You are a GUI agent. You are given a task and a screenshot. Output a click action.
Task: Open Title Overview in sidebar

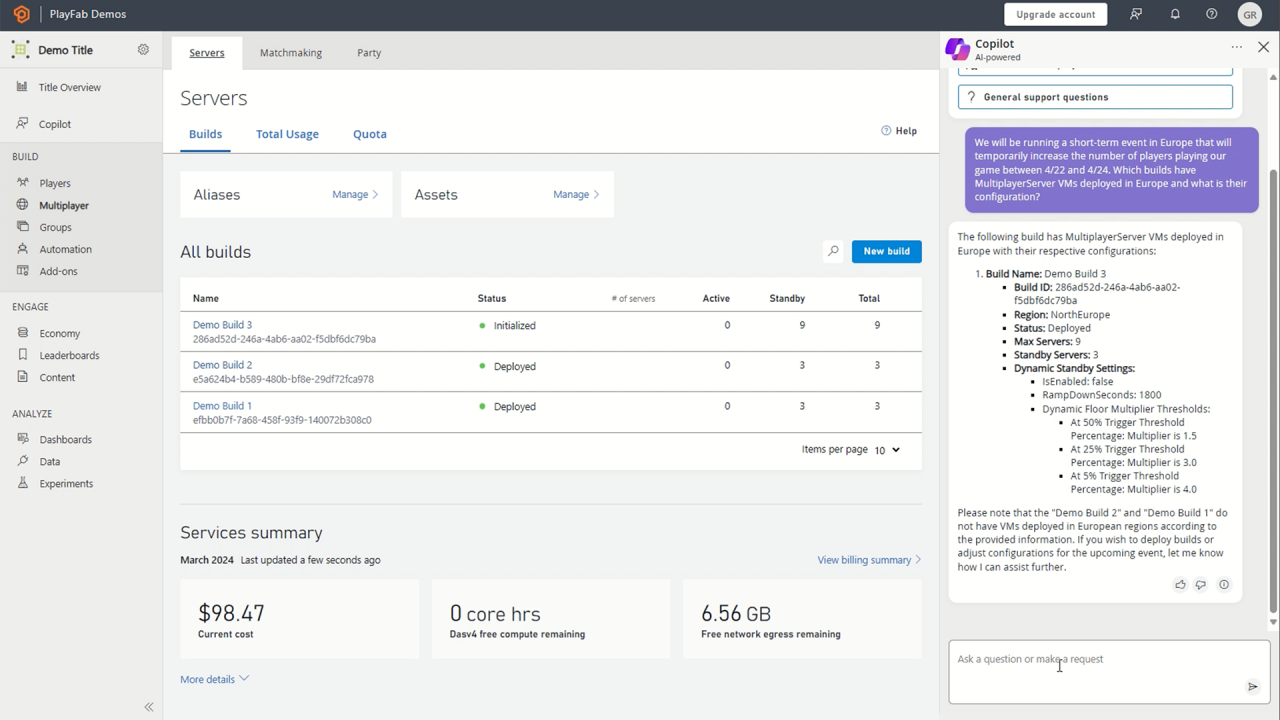click(70, 87)
